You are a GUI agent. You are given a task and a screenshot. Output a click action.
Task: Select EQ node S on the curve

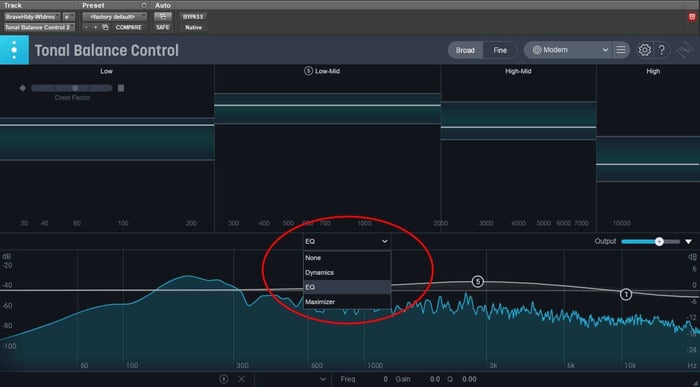pyautogui.click(x=478, y=281)
